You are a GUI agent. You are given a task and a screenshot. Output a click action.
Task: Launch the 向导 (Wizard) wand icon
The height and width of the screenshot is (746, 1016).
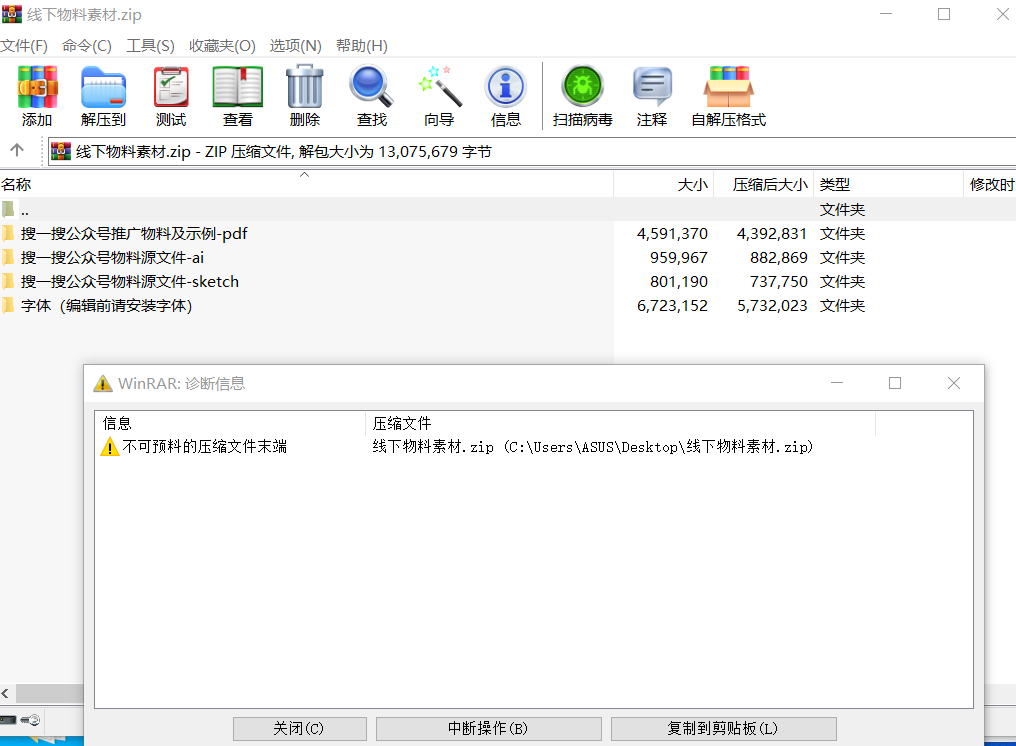pyautogui.click(x=439, y=86)
